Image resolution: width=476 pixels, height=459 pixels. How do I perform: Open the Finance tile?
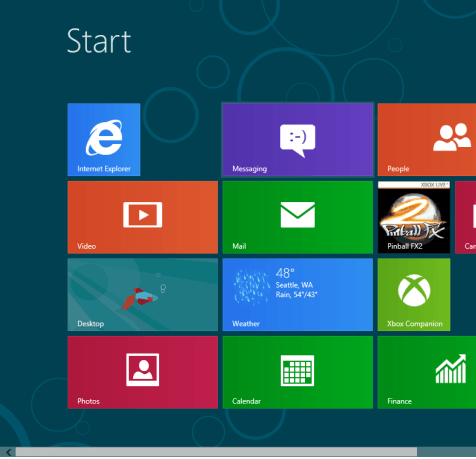[427, 372]
